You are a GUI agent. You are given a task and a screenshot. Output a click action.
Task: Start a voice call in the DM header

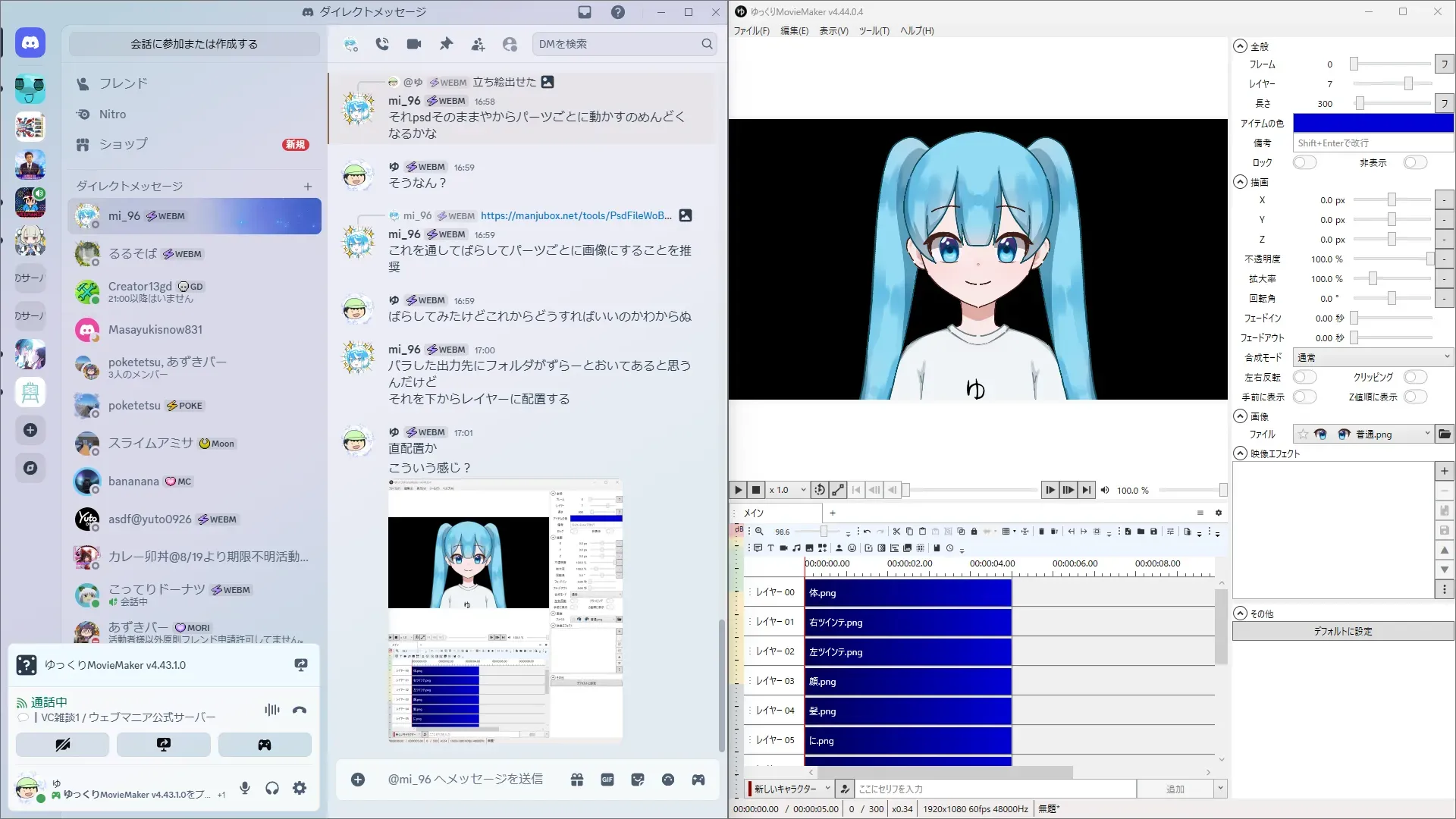[x=382, y=44]
